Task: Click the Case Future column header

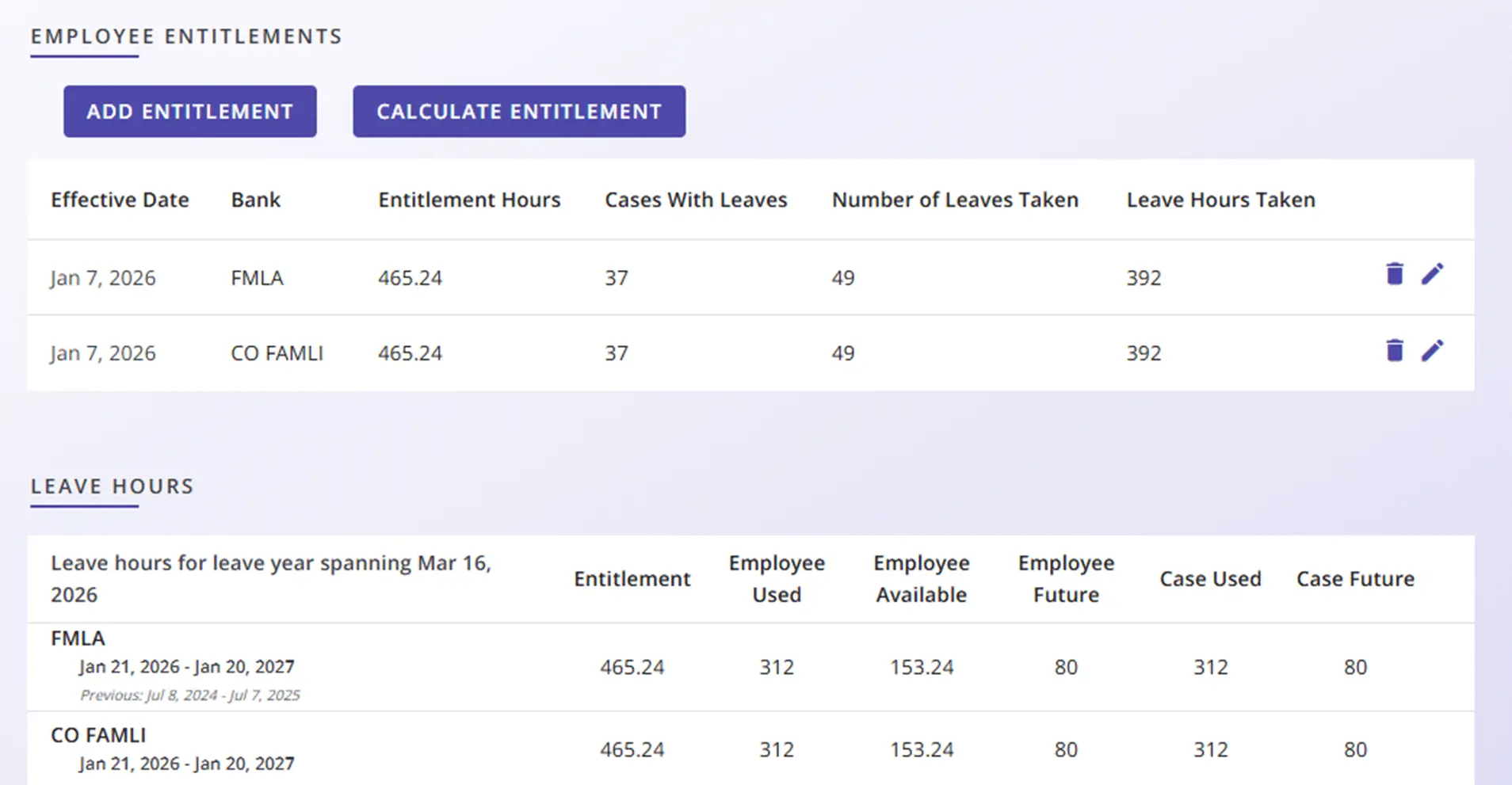Action: (1355, 579)
